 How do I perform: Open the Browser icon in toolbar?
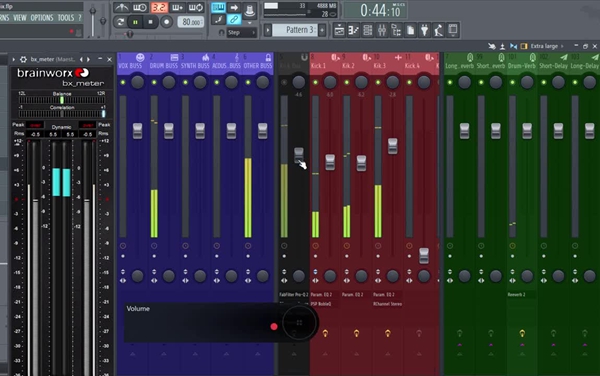click(x=396, y=30)
